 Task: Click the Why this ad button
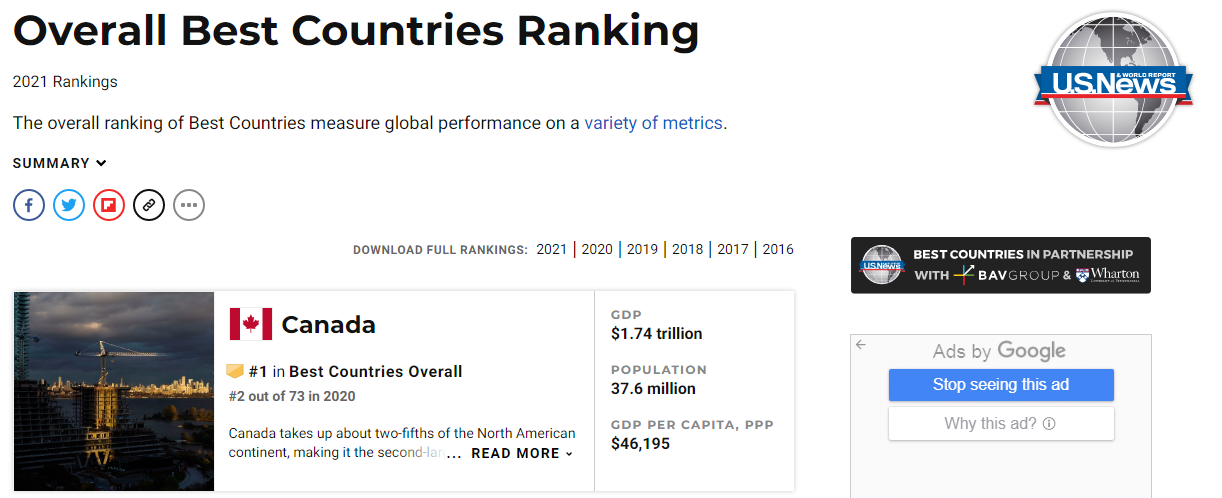(1001, 424)
